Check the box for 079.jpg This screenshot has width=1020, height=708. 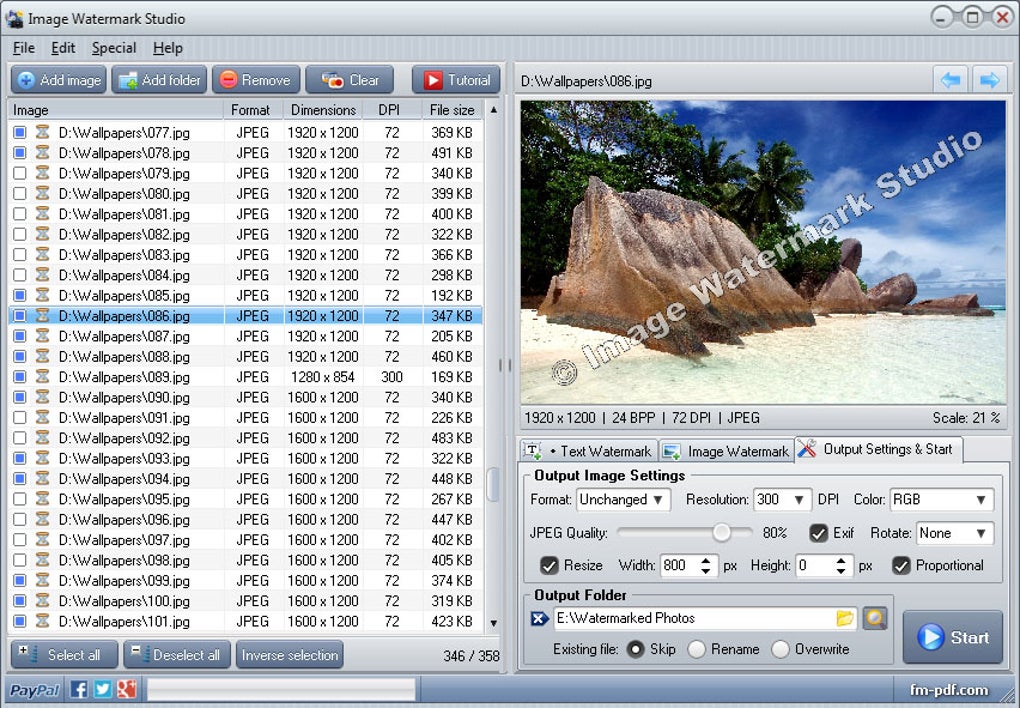click(20, 173)
